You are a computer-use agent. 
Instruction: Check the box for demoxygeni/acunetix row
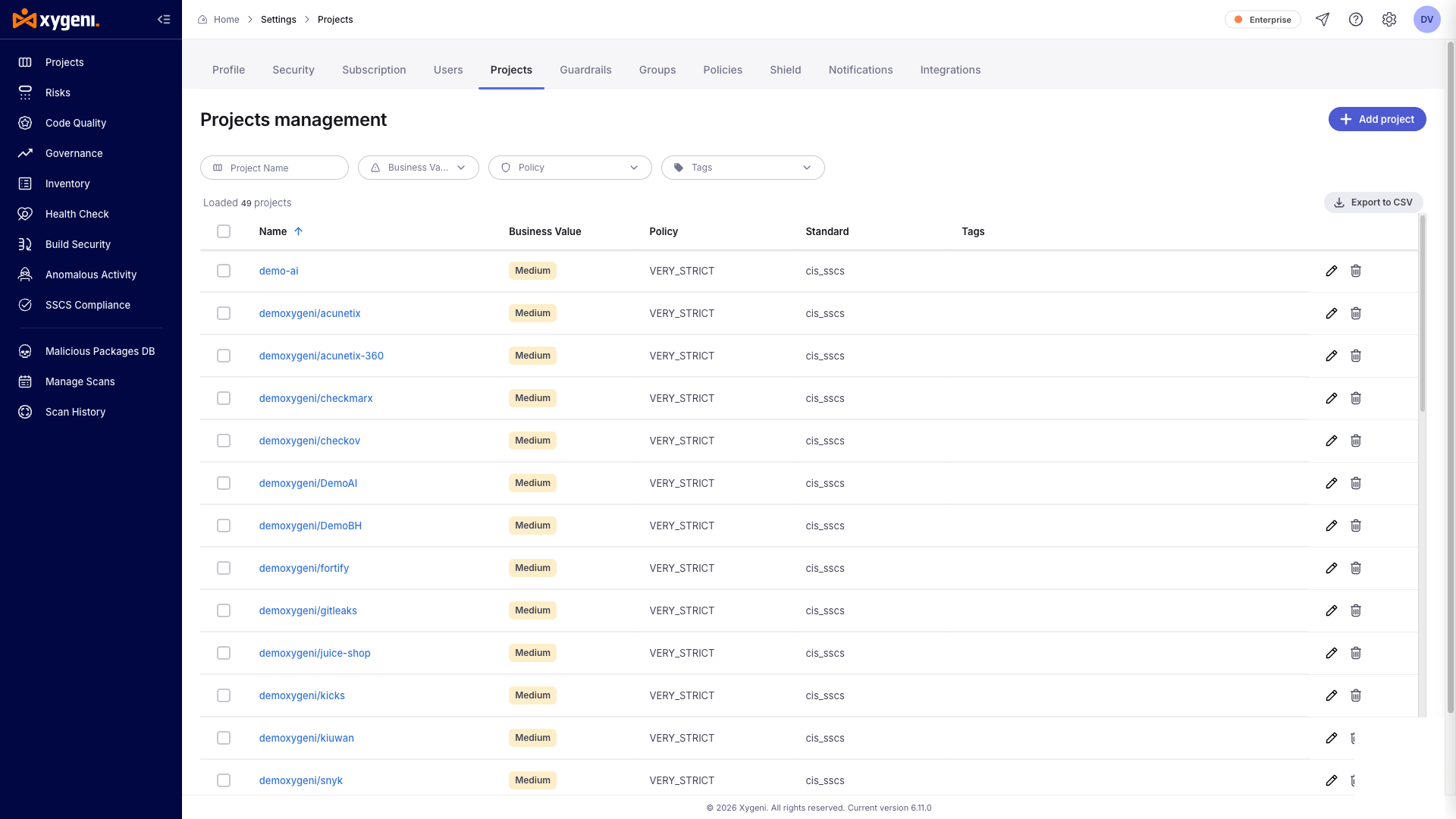click(224, 313)
